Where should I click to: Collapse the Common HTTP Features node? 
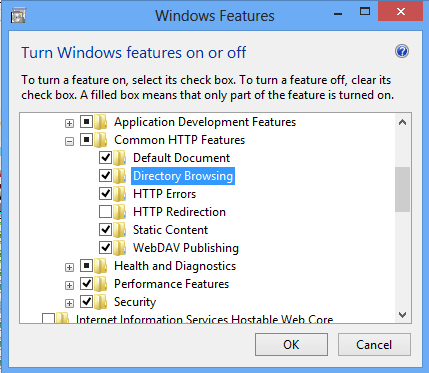69,142
